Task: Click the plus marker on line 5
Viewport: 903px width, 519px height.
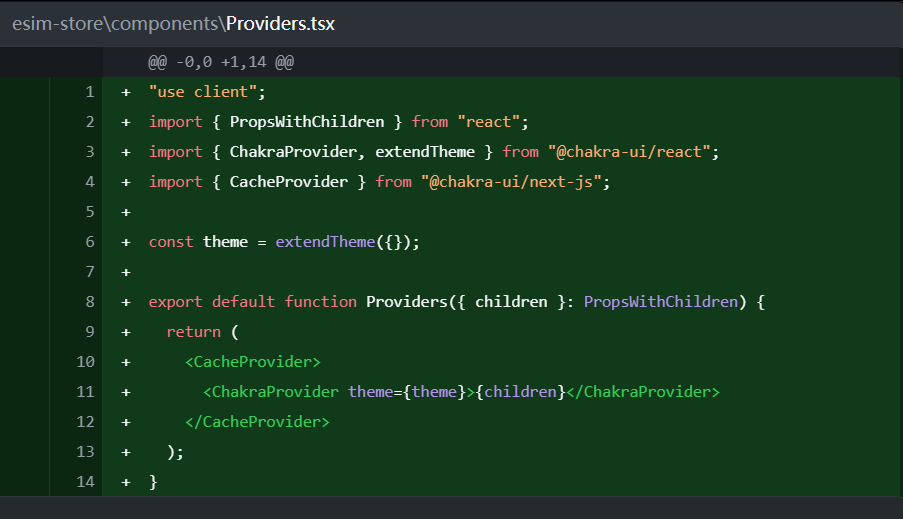Action: pos(126,213)
